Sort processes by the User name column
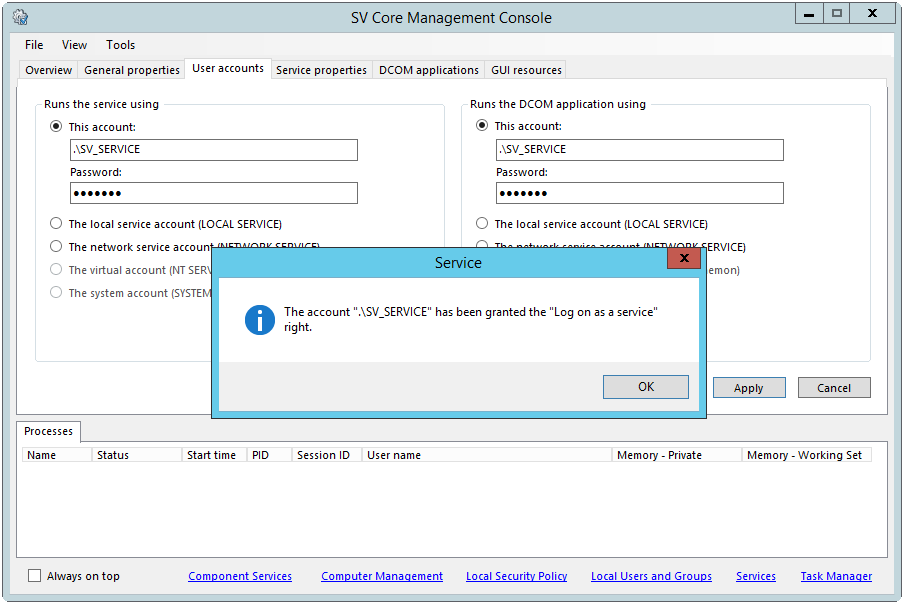 pos(487,455)
